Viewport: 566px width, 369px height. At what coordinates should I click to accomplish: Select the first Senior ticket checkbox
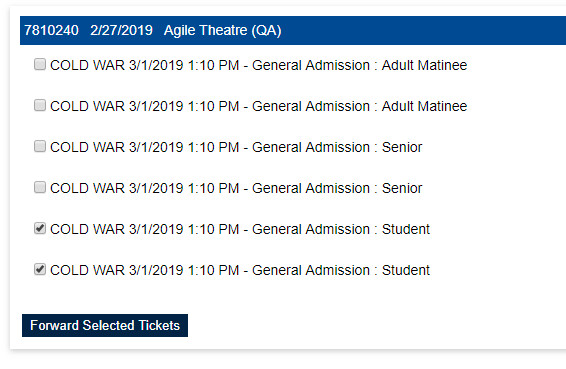tap(40, 146)
